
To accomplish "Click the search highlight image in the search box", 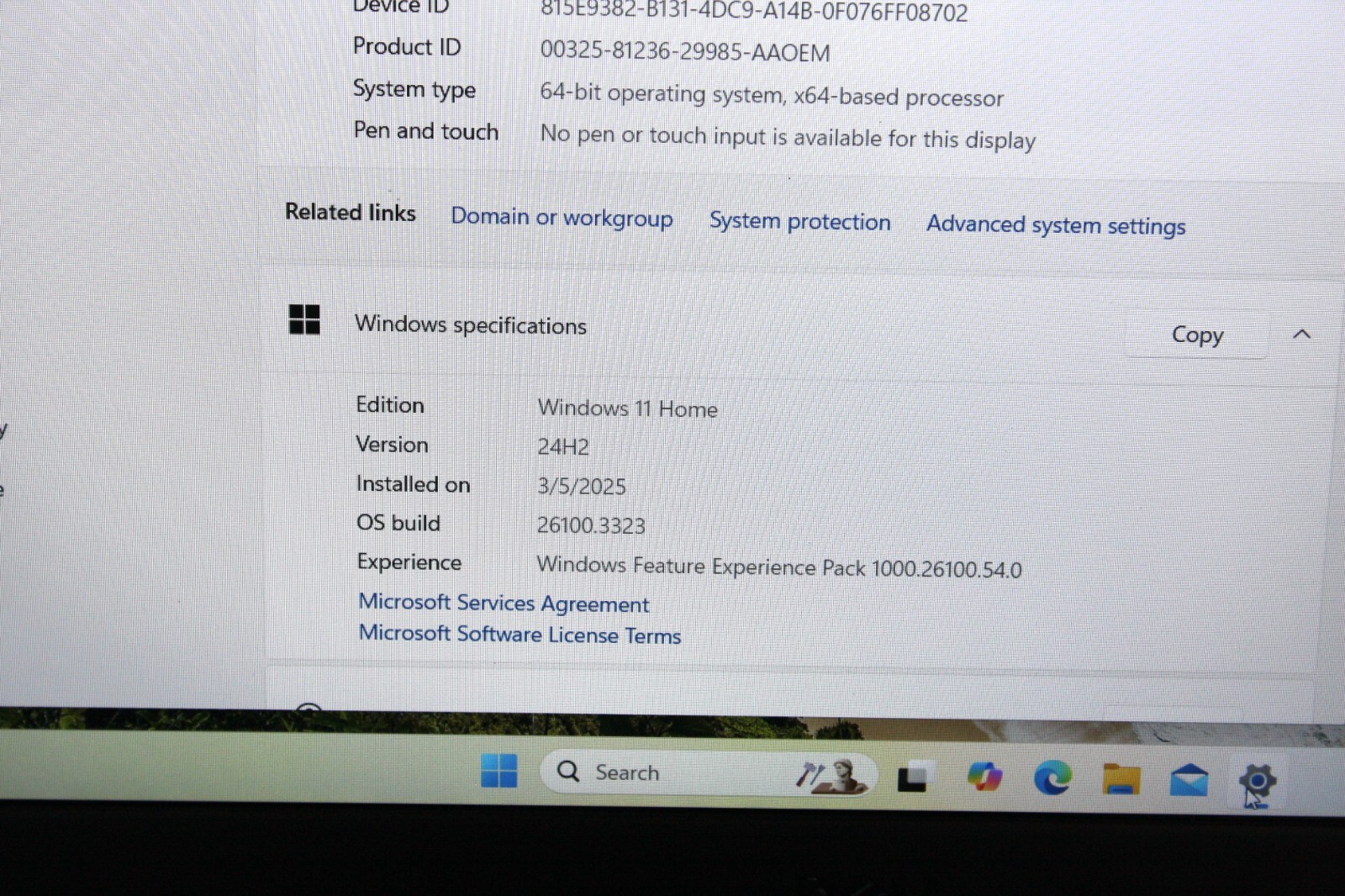I will (831, 775).
